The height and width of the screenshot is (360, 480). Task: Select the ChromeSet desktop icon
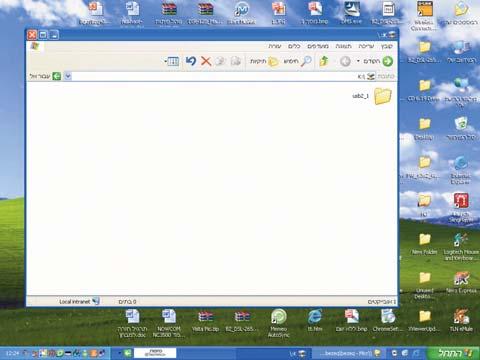point(388,321)
